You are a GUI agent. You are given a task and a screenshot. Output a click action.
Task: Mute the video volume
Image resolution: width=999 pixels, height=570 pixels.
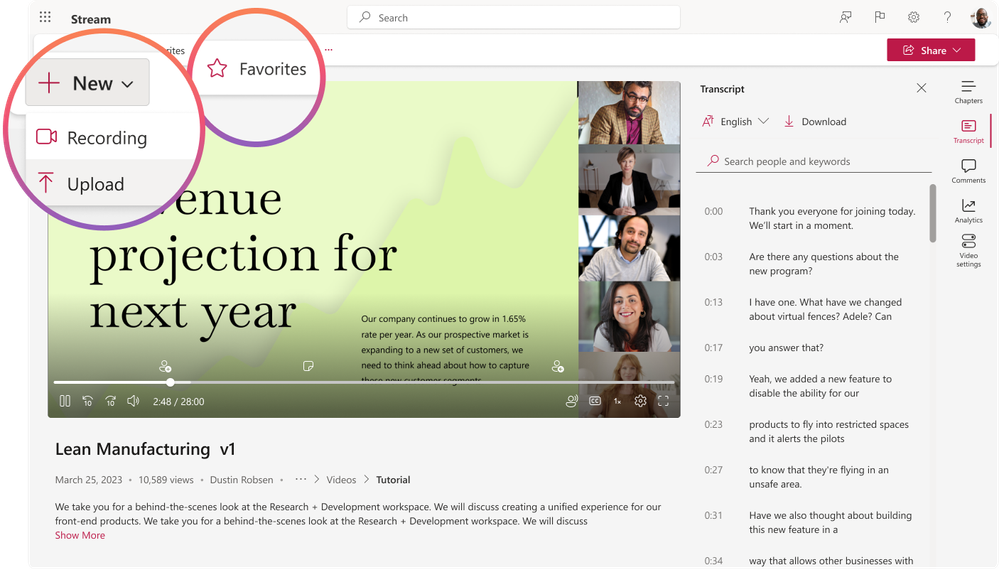click(x=133, y=401)
